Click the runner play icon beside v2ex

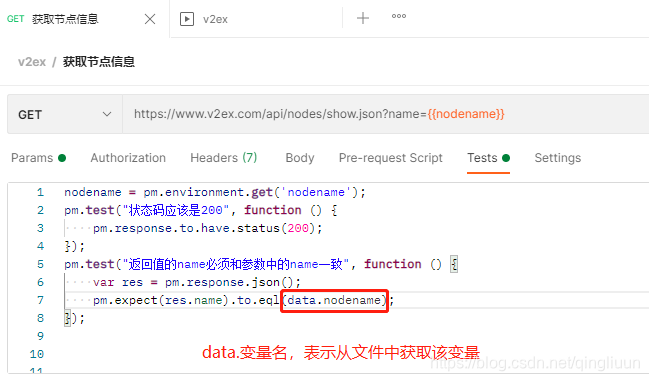coord(187,19)
